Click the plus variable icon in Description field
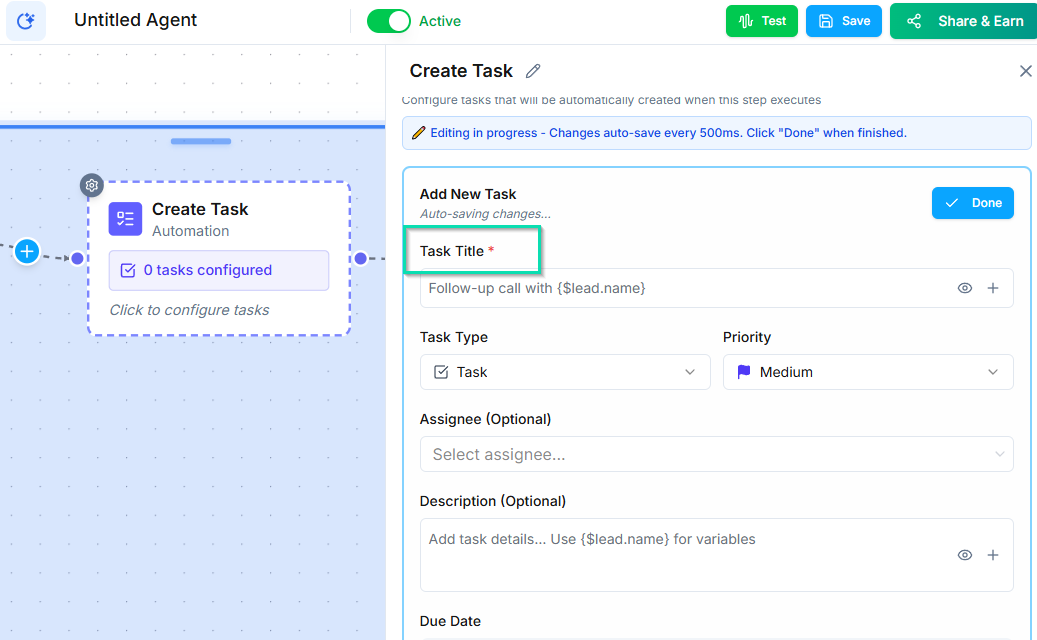The image size is (1037, 640). tap(993, 555)
